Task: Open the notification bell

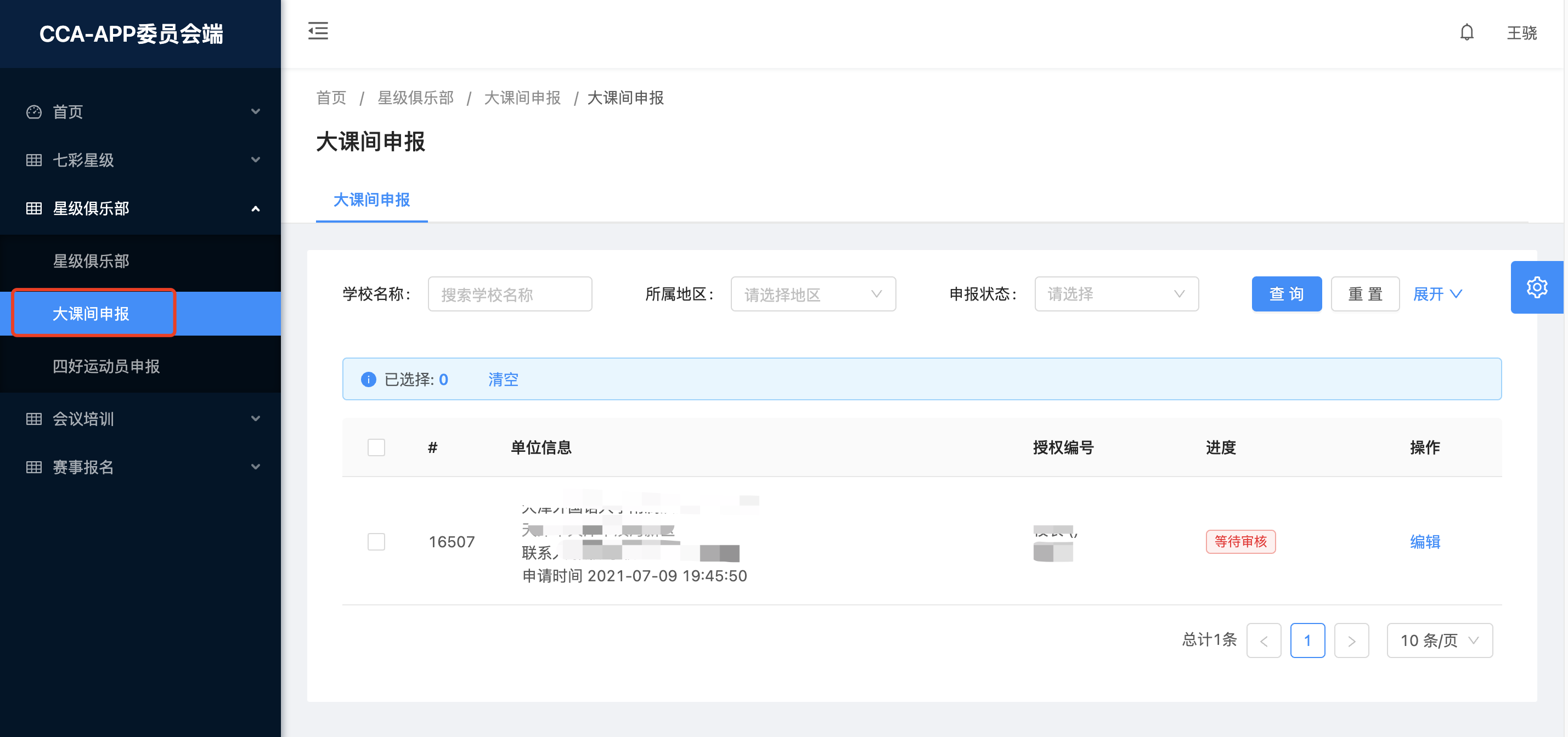Action: click(1467, 32)
